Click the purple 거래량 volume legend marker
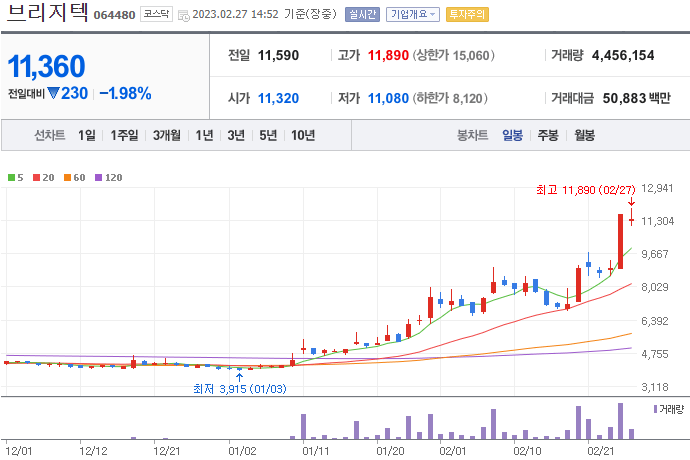The image size is (690, 460). [x=655, y=409]
